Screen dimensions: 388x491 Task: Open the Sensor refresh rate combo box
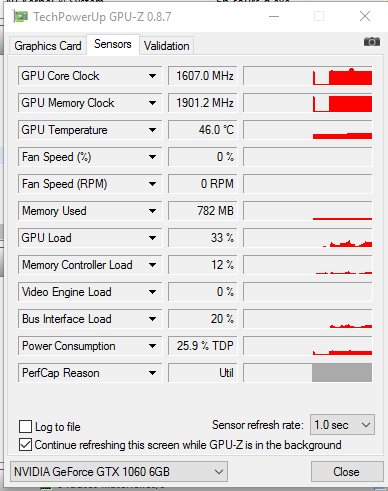[x=342, y=425]
